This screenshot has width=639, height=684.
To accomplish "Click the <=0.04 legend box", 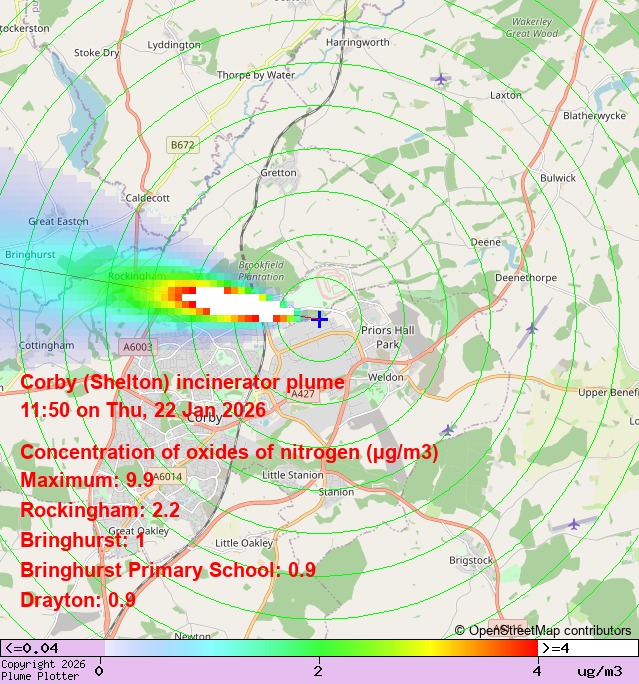I will point(52,648).
